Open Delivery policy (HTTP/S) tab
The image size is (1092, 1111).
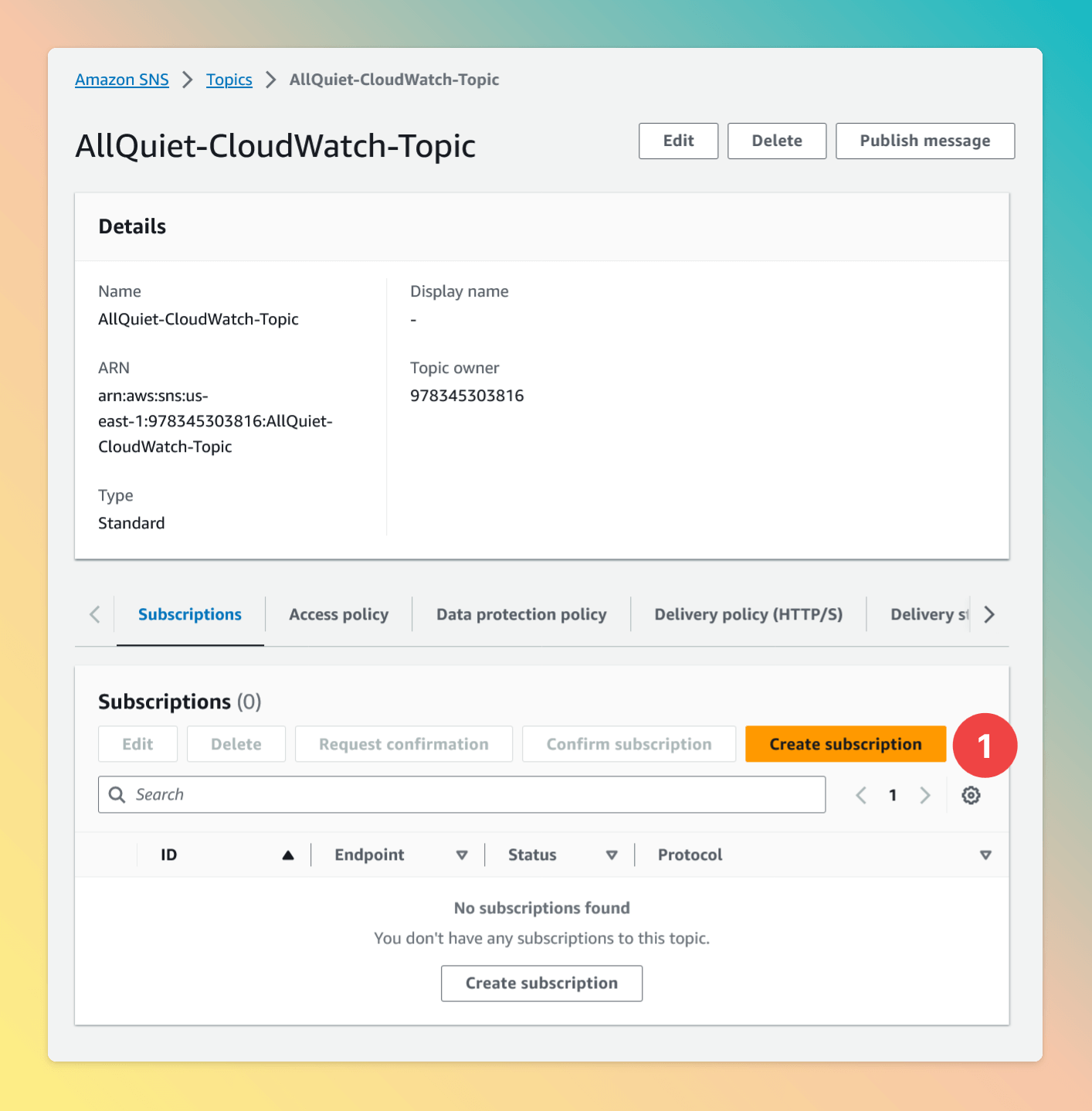point(748,614)
